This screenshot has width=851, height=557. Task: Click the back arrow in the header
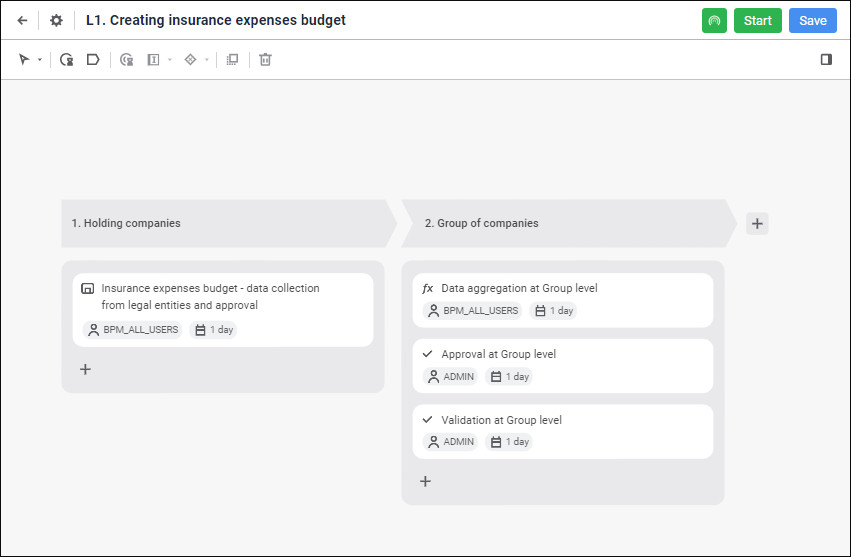pyautogui.click(x=23, y=20)
